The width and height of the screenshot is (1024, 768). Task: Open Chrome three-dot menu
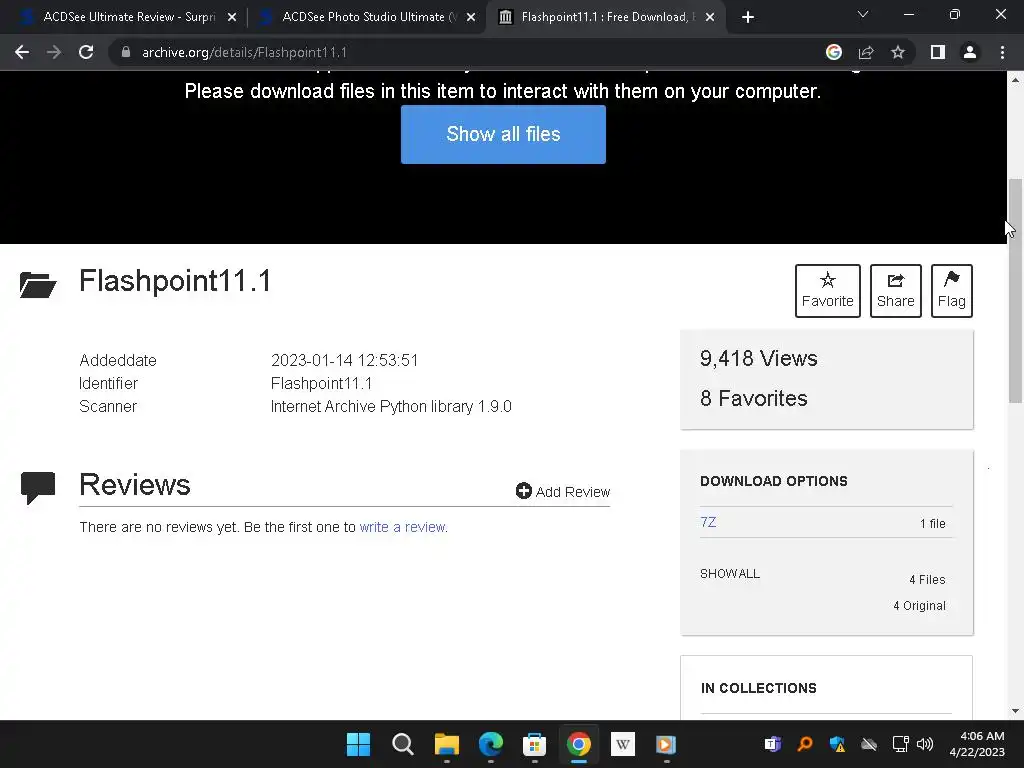1002,52
